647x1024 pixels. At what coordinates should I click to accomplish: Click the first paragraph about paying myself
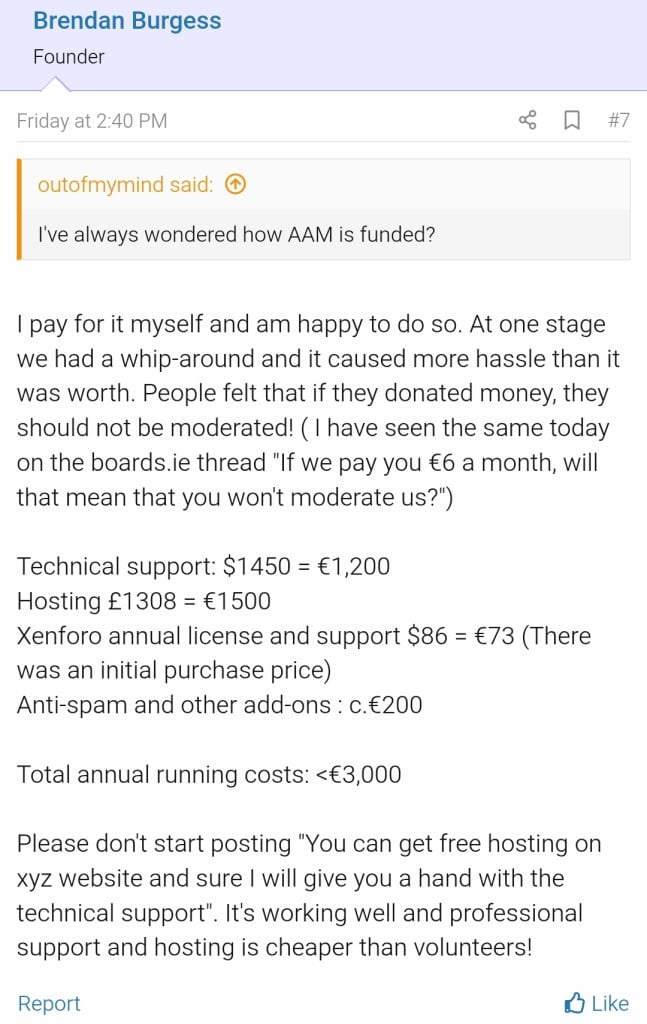pyautogui.click(x=318, y=411)
